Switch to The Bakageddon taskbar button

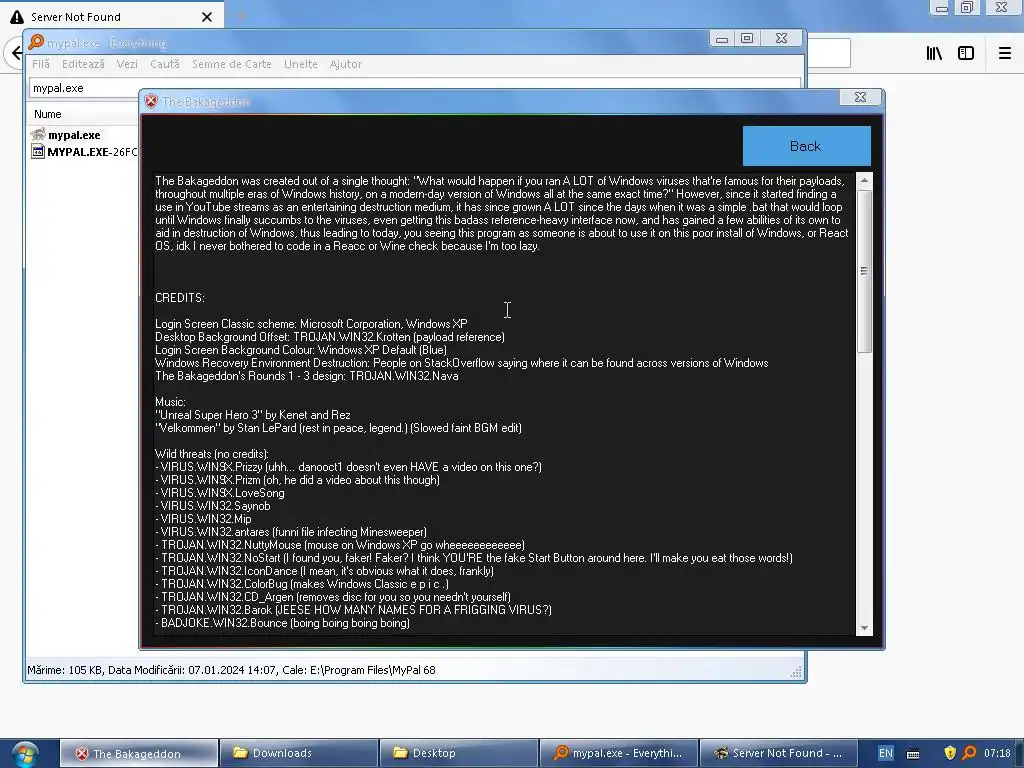pyautogui.click(x=138, y=754)
